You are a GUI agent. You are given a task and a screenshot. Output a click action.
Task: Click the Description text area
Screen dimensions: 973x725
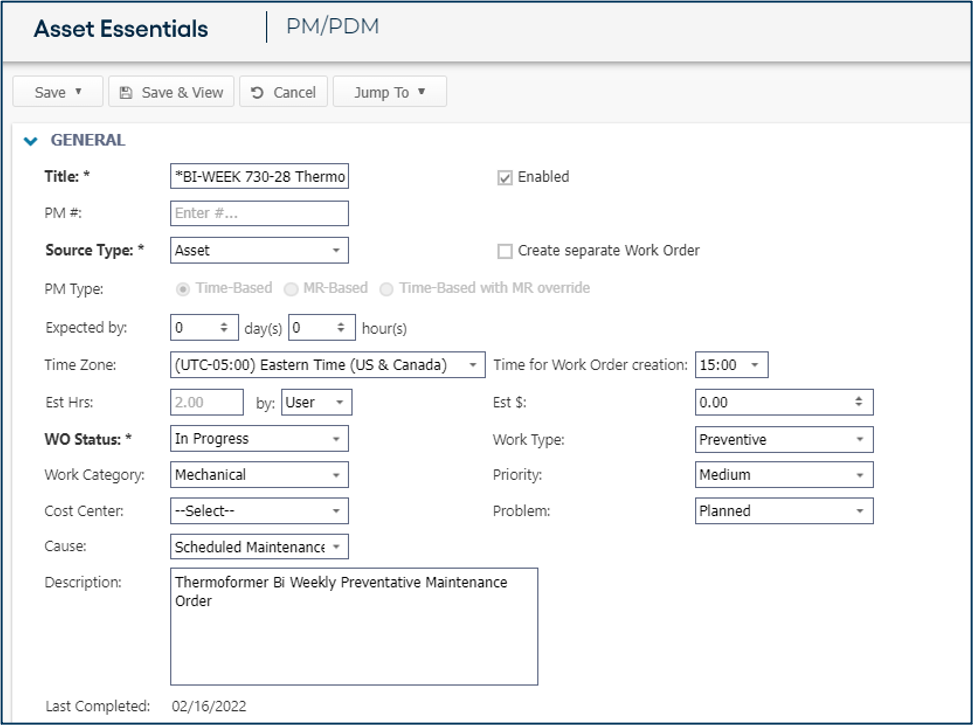tap(354, 626)
